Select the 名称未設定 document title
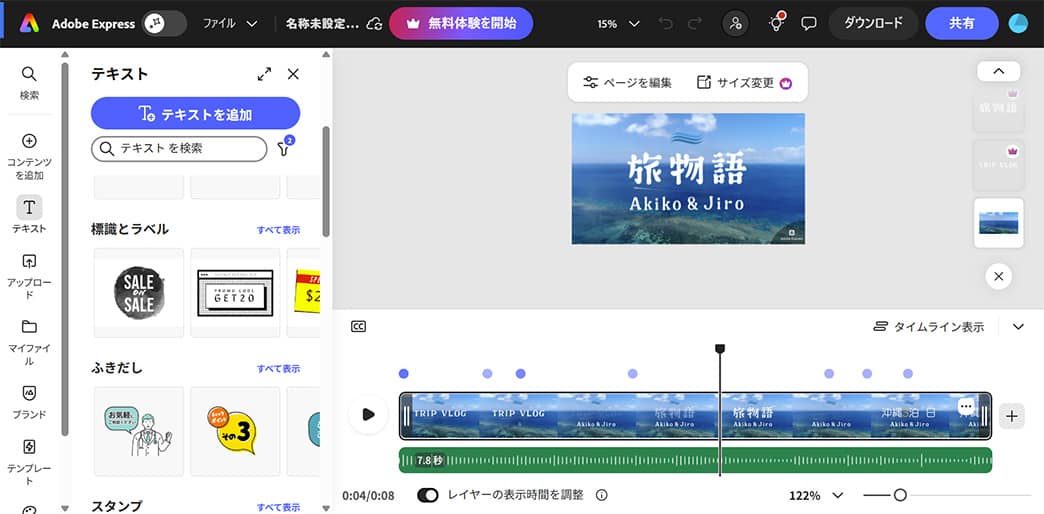Viewport: 1044px width, 514px height. (x=322, y=24)
